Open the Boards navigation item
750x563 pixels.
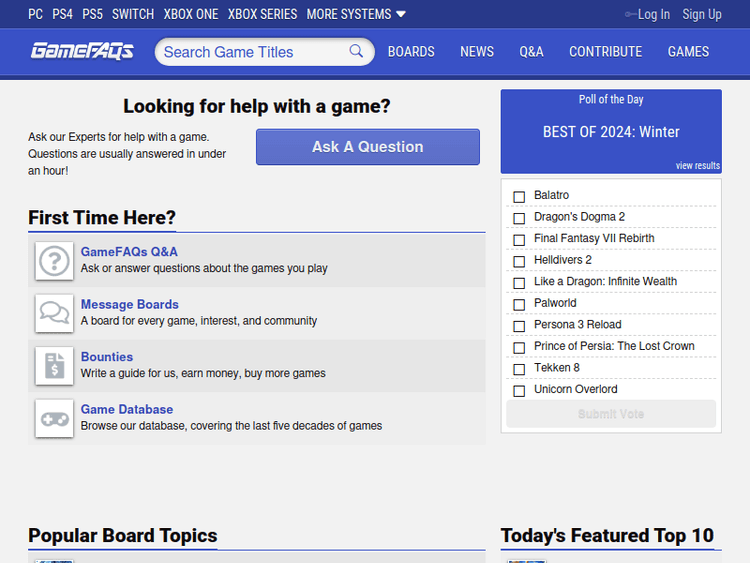point(411,52)
